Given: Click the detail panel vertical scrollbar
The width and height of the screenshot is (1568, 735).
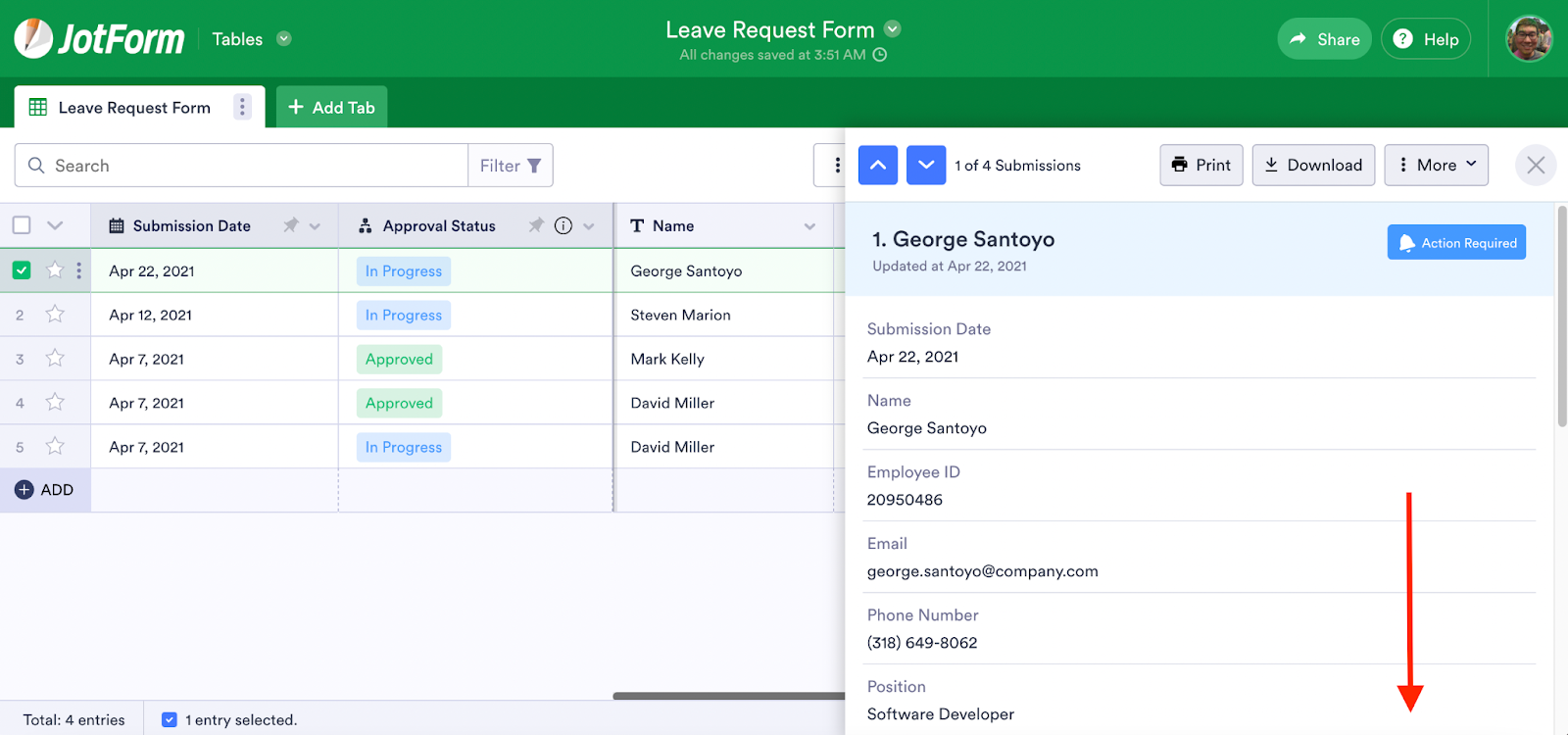Looking at the screenshot, I should (1562, 316).
